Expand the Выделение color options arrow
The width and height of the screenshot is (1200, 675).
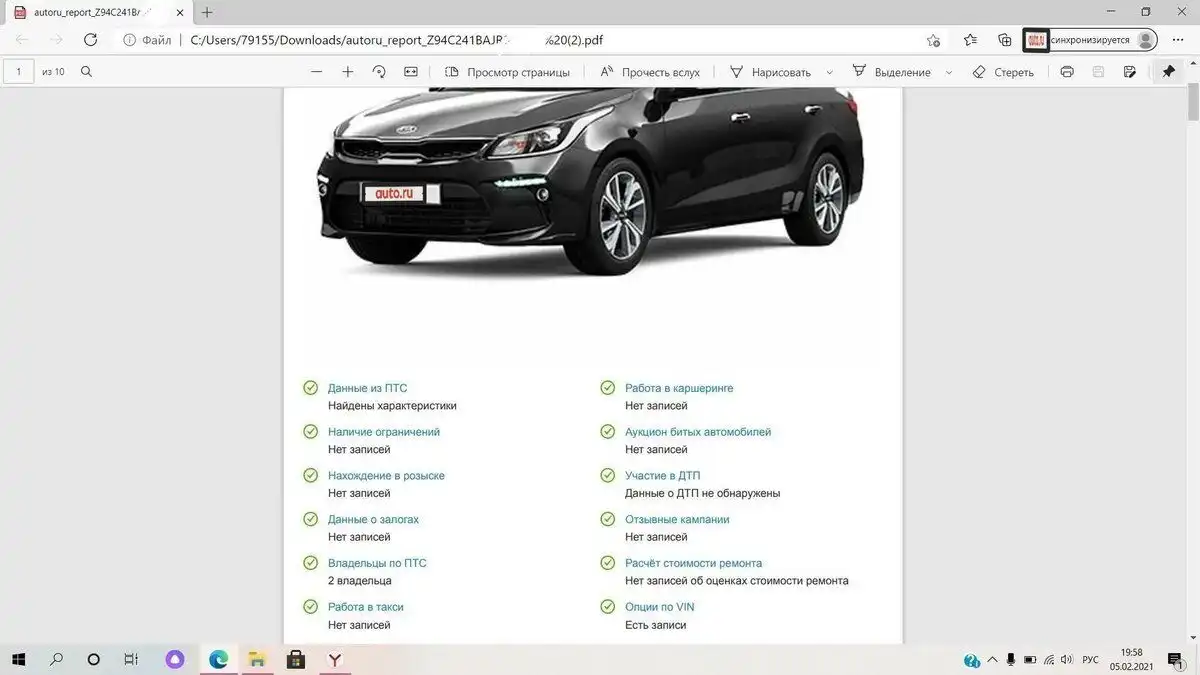[951, 72]
